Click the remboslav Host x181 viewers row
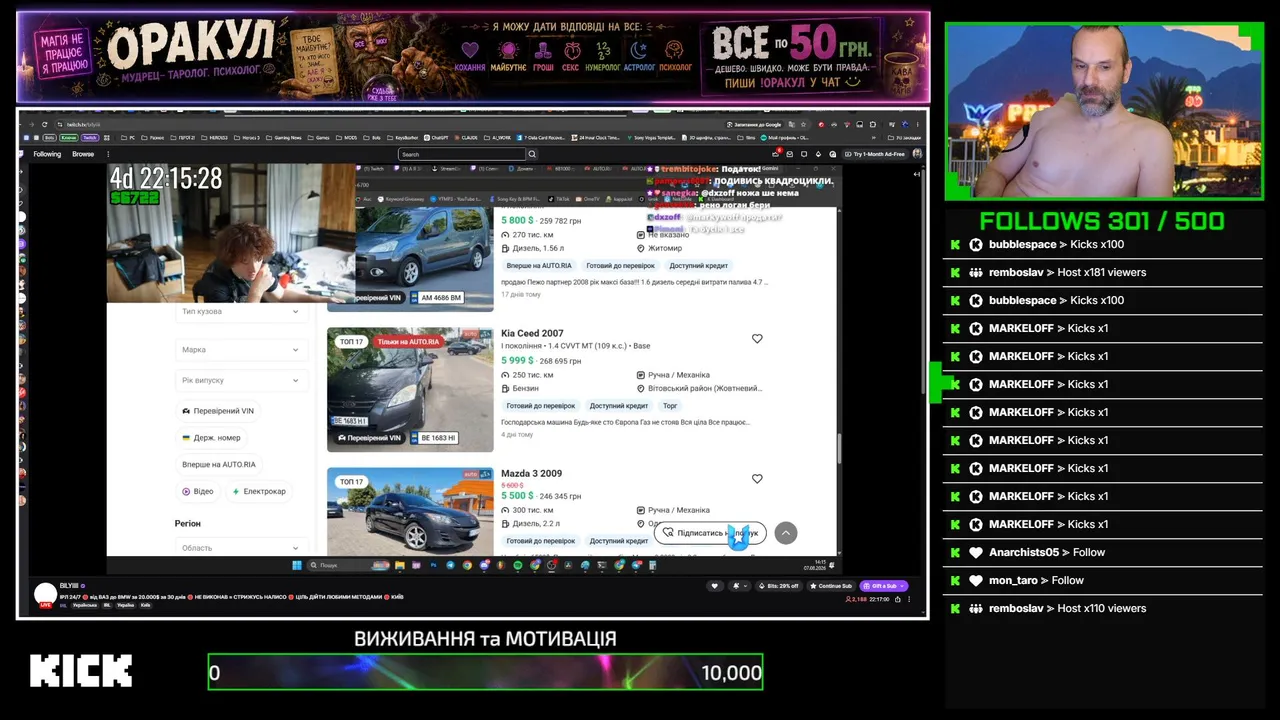This screenshot has height=720, width=1280. (1102, 272)
